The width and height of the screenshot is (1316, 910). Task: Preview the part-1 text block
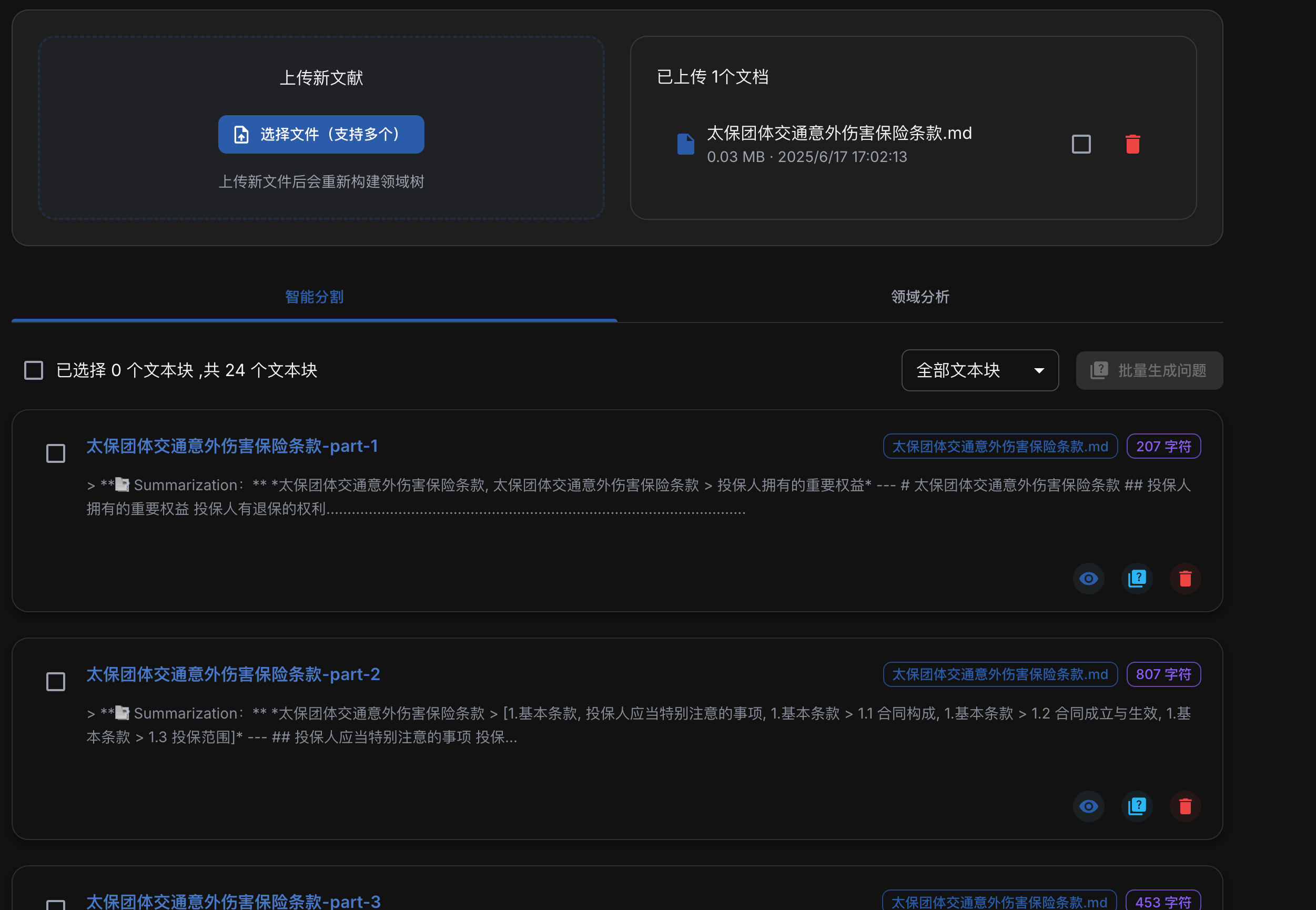pyautogui.click(x=1088, y=578)
